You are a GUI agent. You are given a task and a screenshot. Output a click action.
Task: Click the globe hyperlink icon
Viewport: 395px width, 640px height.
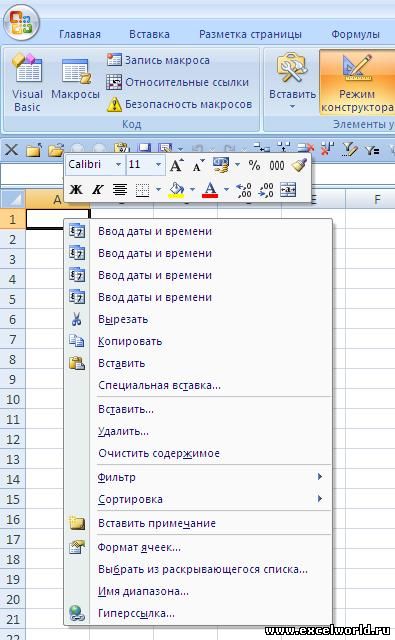pos(77,613)
